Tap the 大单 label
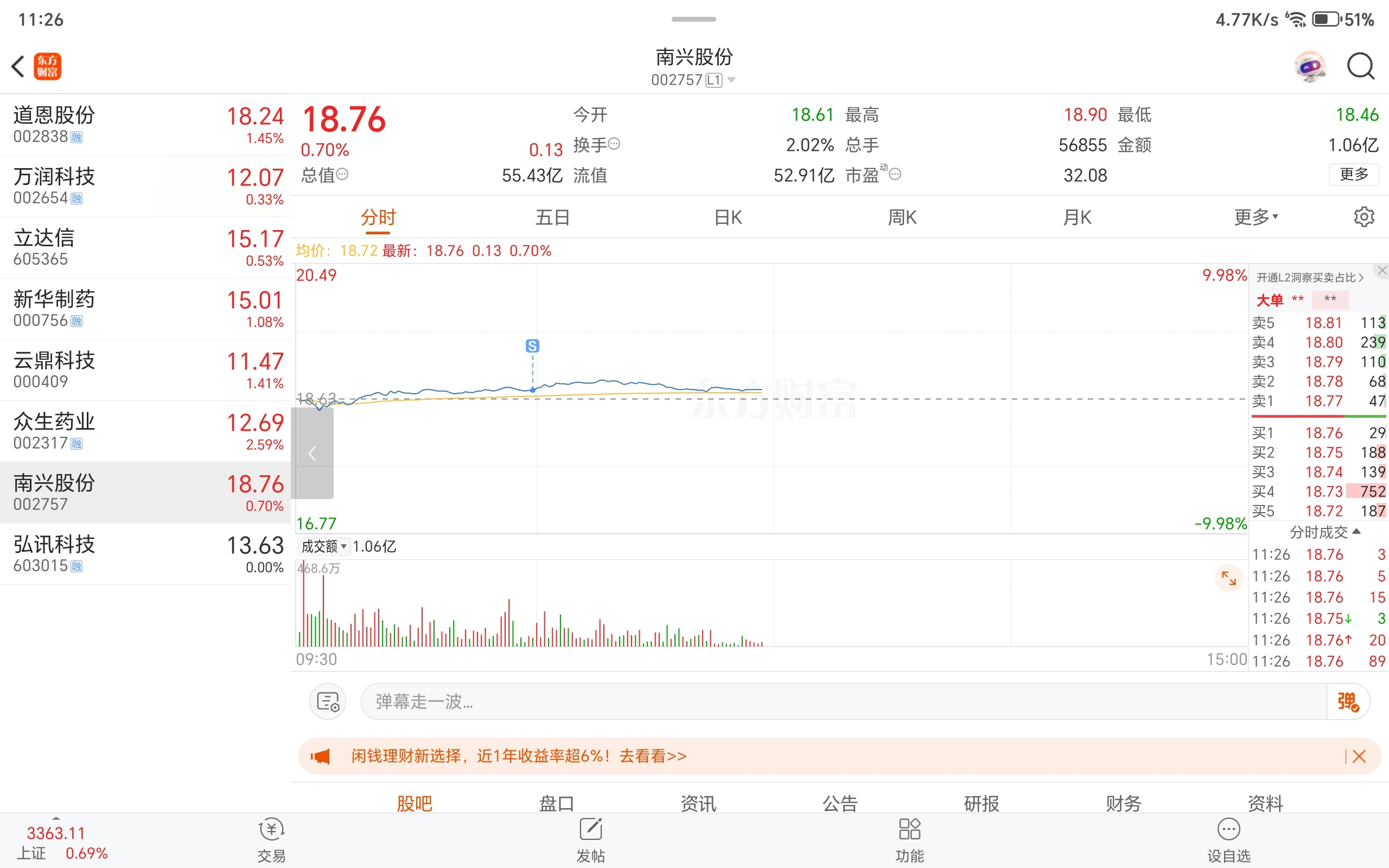 1270,299
